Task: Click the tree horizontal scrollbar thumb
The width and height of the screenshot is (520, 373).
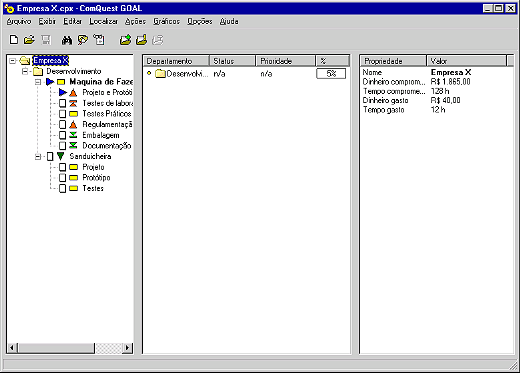Action: click(x=56, y=348)
